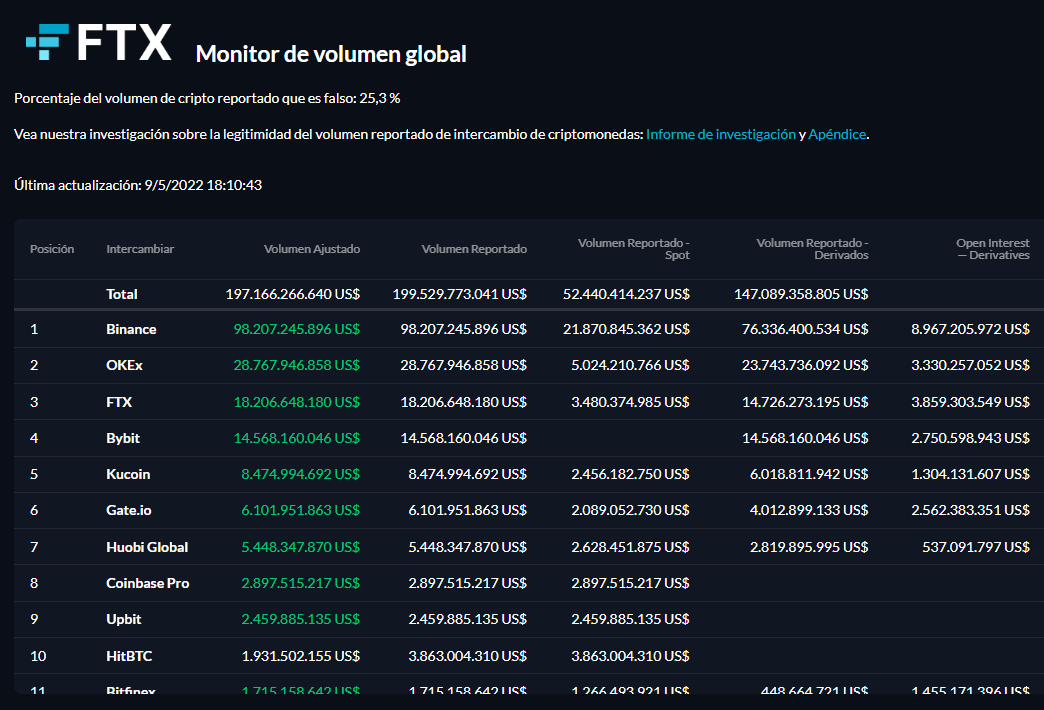Screen dimensions: 1044x710
Task: Click the FTX logo
Action: coord(99,43)
